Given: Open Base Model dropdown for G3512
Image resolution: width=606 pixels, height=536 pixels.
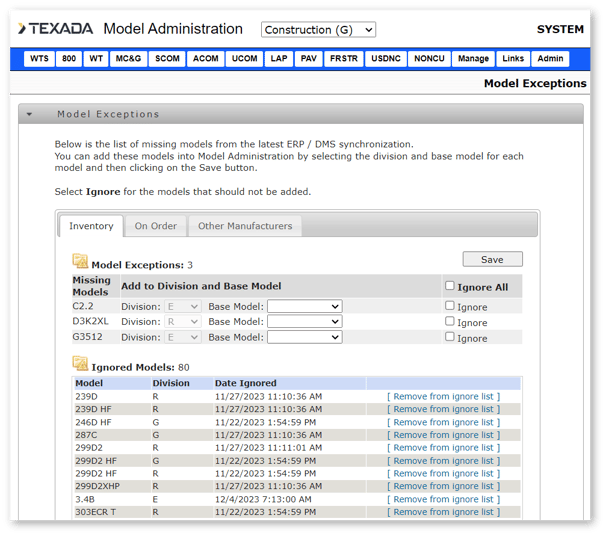Looking at the screenshot, I should point(304,338).
